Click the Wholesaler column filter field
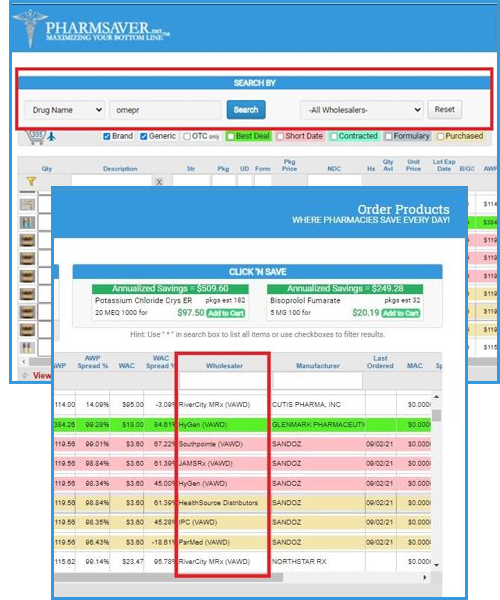The image size is (500, 600). point(223,381)
